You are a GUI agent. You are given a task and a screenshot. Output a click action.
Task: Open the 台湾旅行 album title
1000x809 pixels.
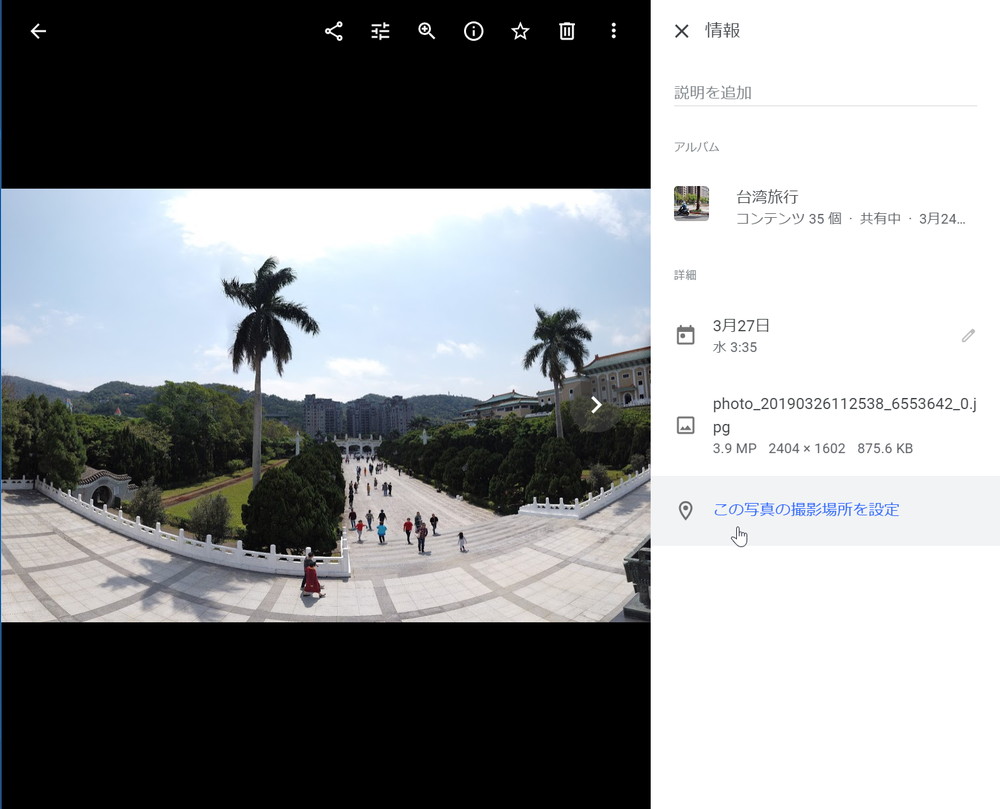point(767,196)
